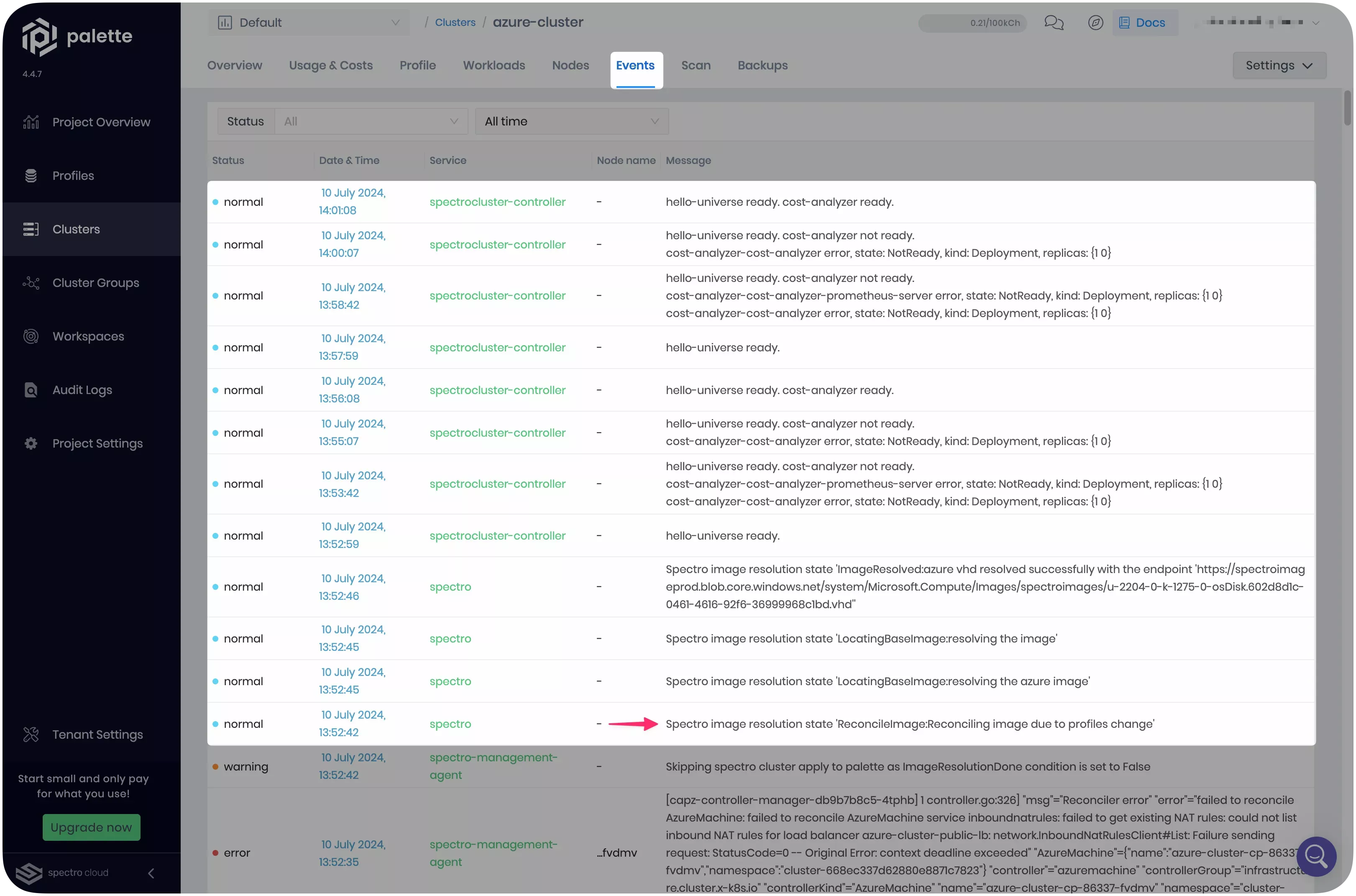Click LocatingBaseImage resolving the azure image message
This screenshot has height=896, width=1356.
pos(878,681)
